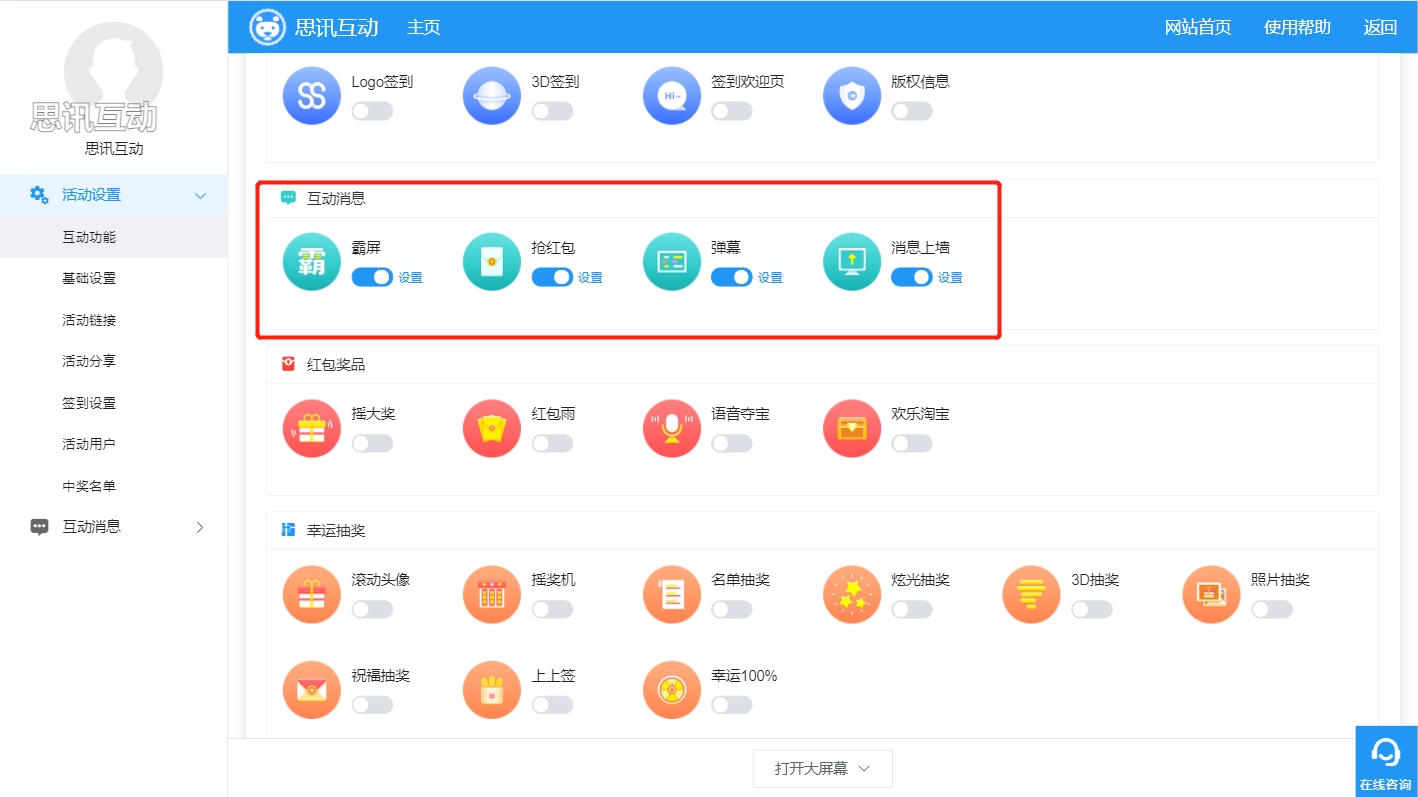Viewport: 1418px width, 797px height.
Task: Open 活动分享 in the sidebar
Action: click(114, 361)
